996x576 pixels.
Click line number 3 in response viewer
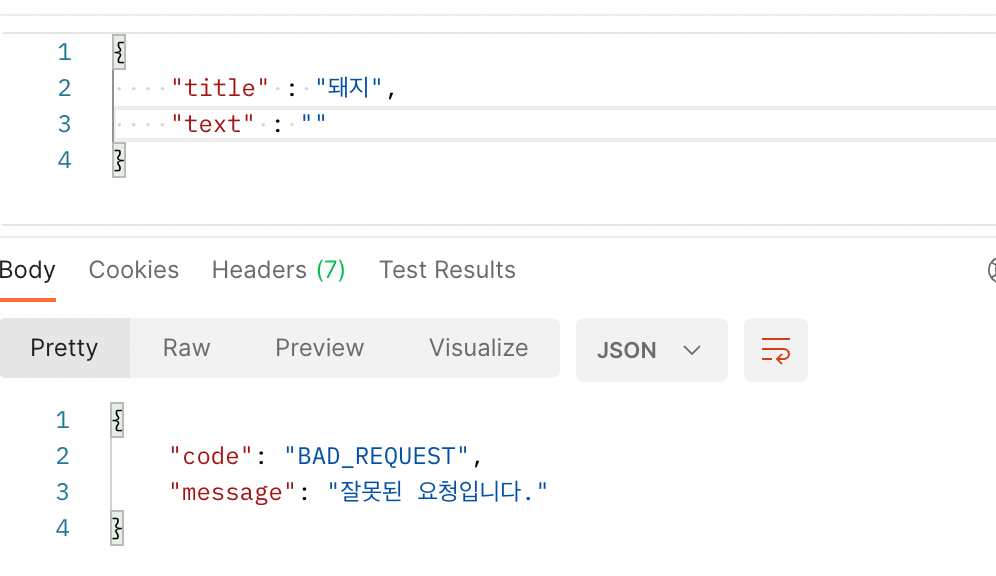coord(62,492)
